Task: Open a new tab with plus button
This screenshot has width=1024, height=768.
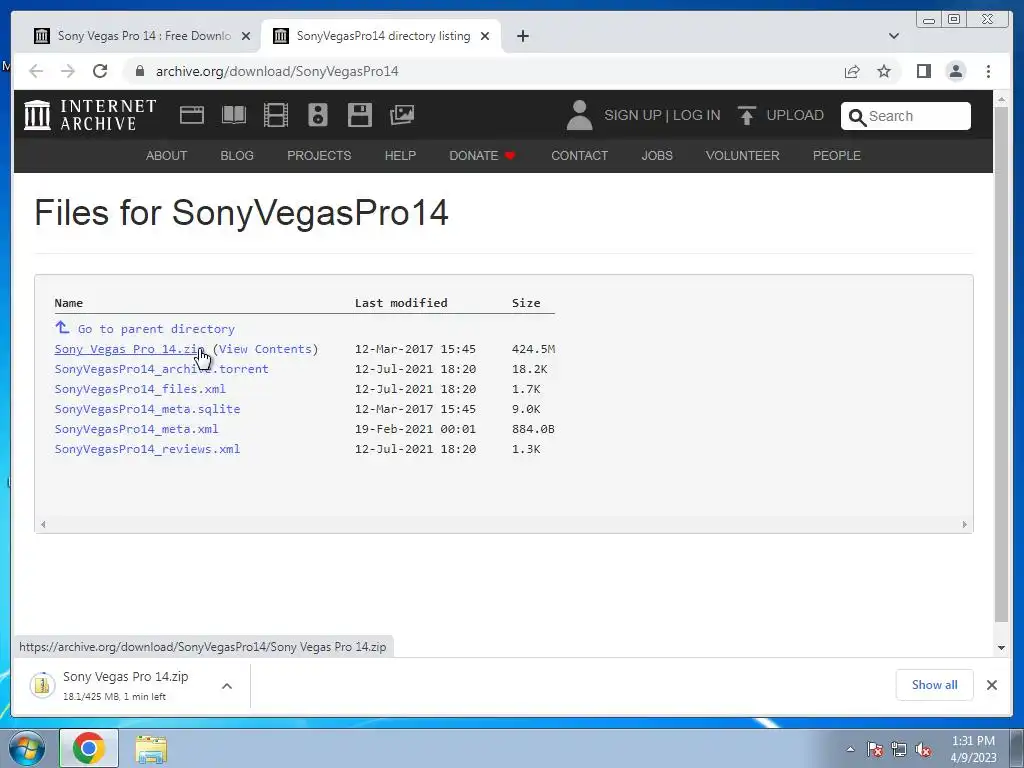Action: [x=522, y=36]
